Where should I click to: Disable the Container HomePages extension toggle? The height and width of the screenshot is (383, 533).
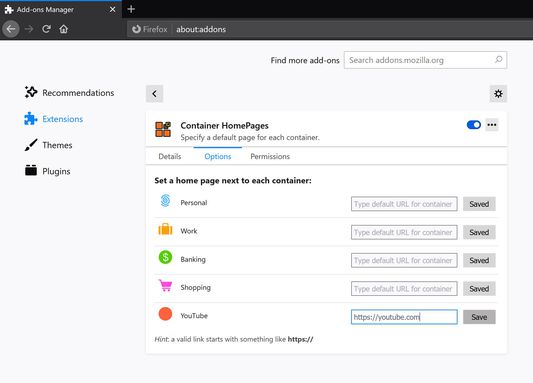point(474,125)
